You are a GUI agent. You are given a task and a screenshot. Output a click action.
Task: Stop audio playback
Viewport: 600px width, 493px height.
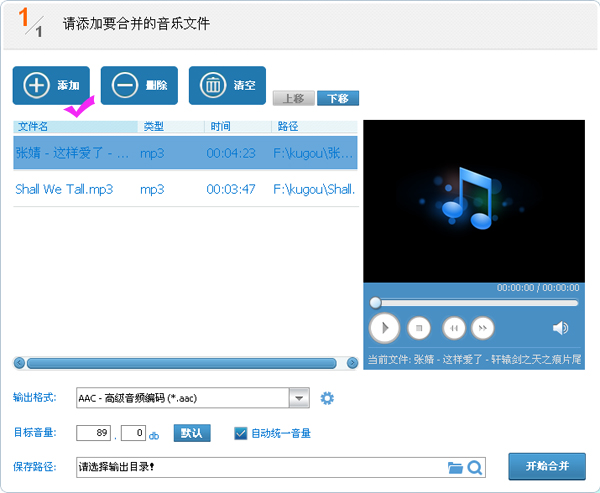[419, 328]
